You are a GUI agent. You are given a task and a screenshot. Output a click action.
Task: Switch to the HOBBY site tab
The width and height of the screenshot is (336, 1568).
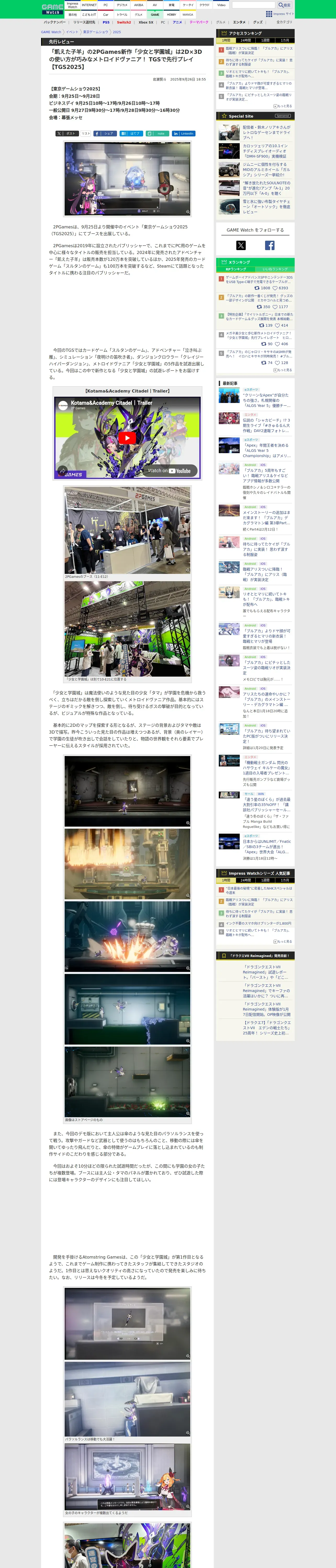(x=171, y=15)
